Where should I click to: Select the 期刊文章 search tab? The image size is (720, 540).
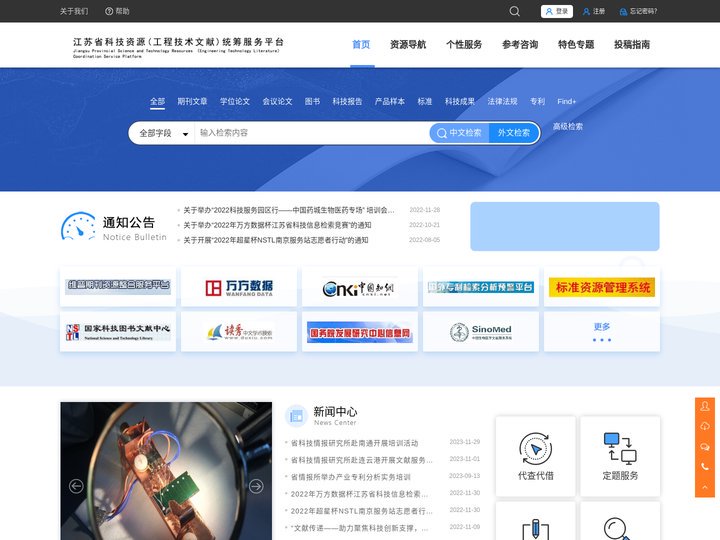192,101
